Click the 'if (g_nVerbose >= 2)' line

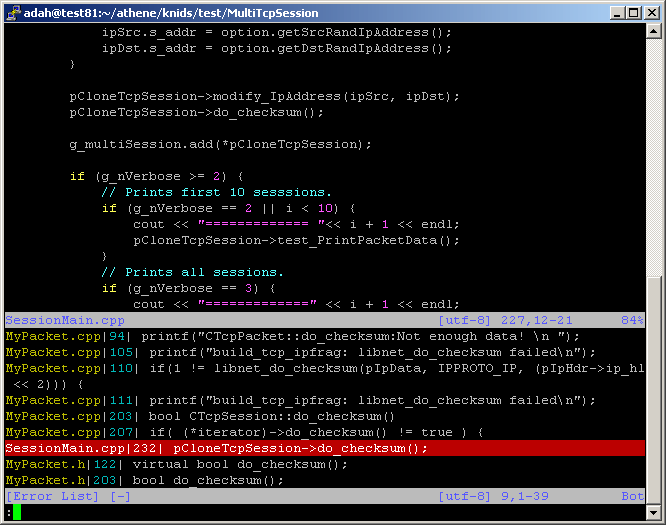tap(156, 176)
